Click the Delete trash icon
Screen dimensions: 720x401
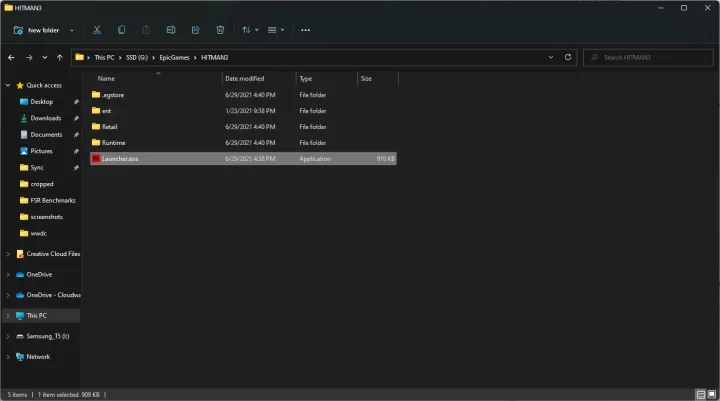220,30
